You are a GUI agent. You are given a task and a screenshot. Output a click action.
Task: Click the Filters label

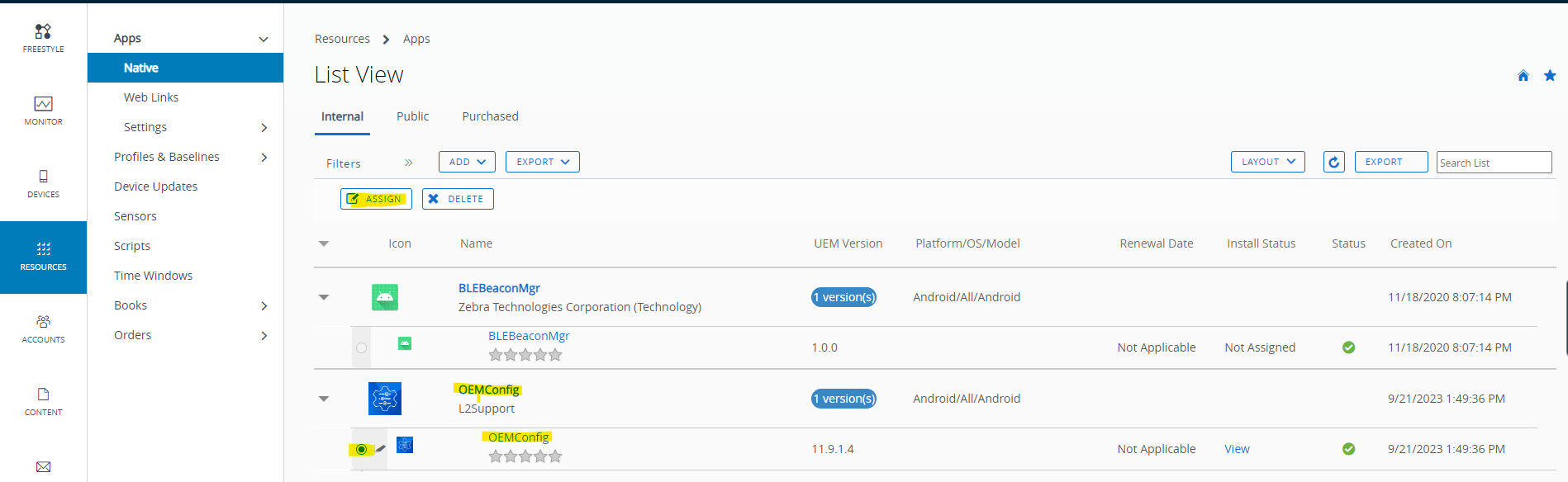click(344, 163)
